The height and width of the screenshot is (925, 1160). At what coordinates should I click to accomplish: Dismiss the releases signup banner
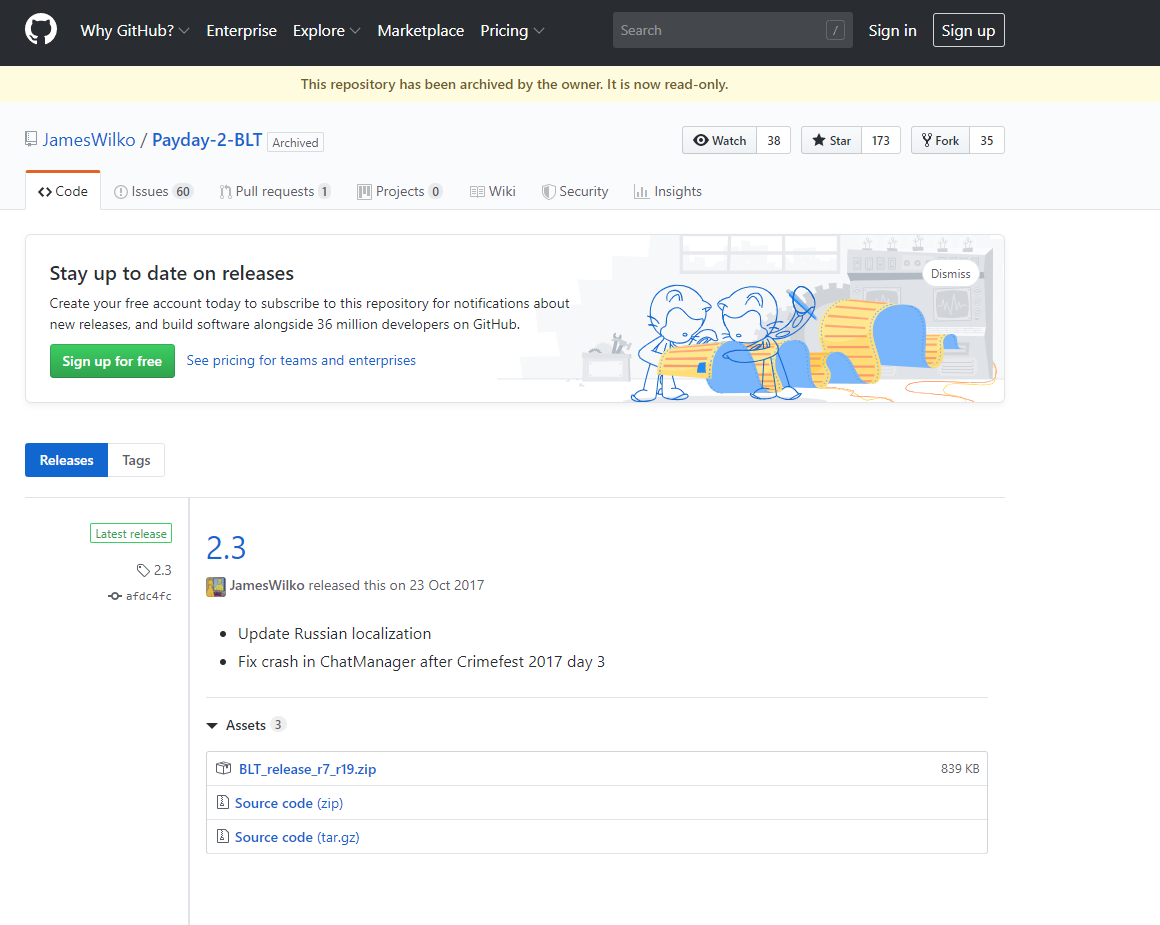(951, 273)
